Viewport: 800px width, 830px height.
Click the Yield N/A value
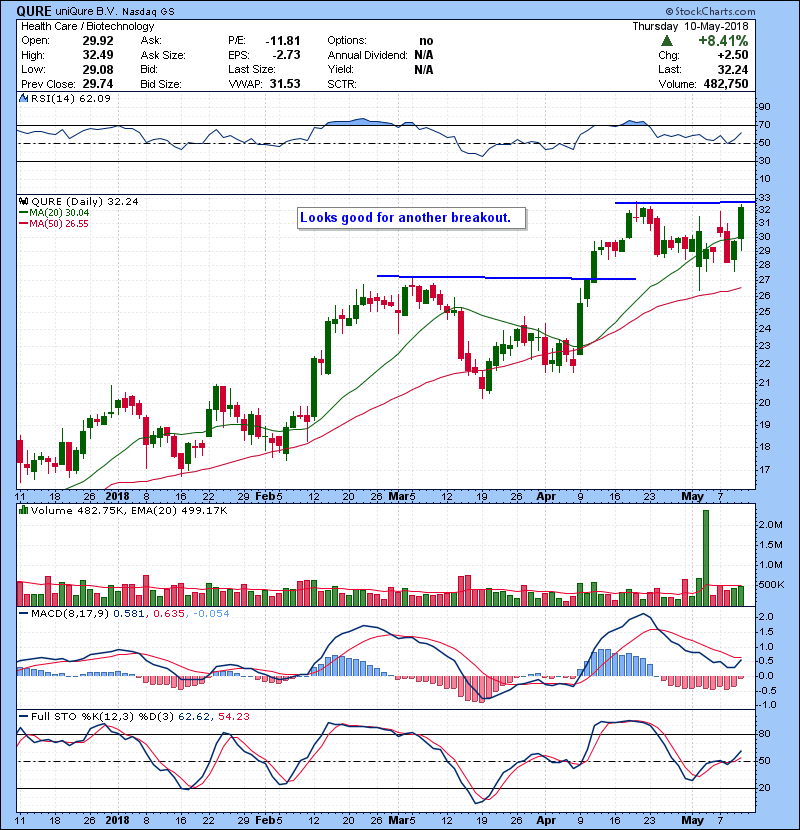[424, 69]
